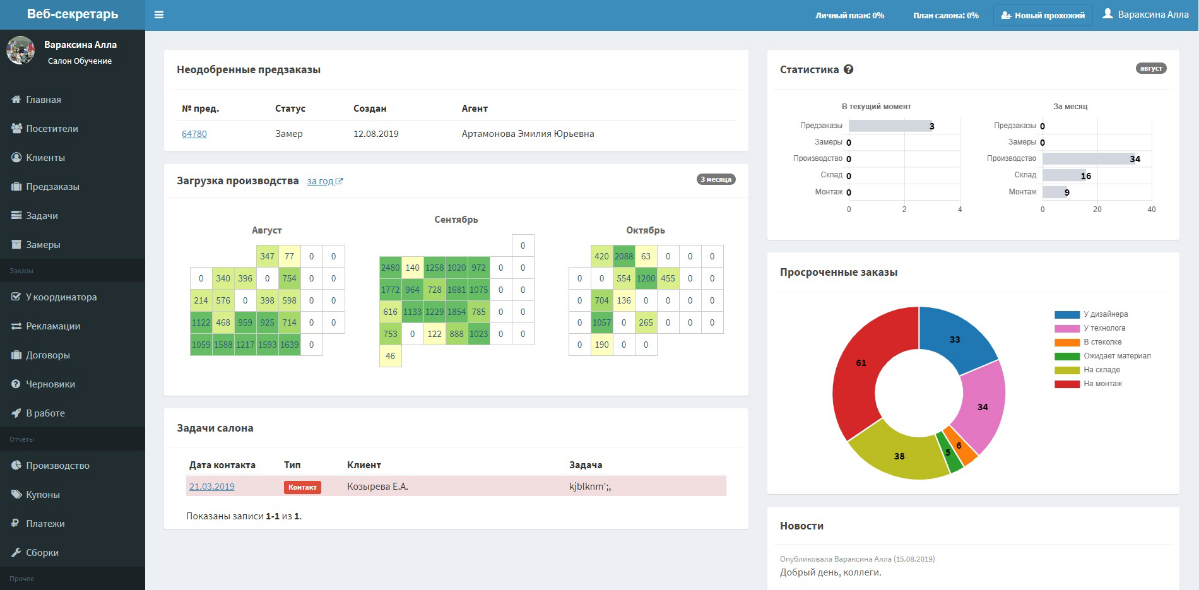Viewport: 1199px width, 590px height.
Task: Click the У координатора checkmark icon
Action: click(16, 297)
